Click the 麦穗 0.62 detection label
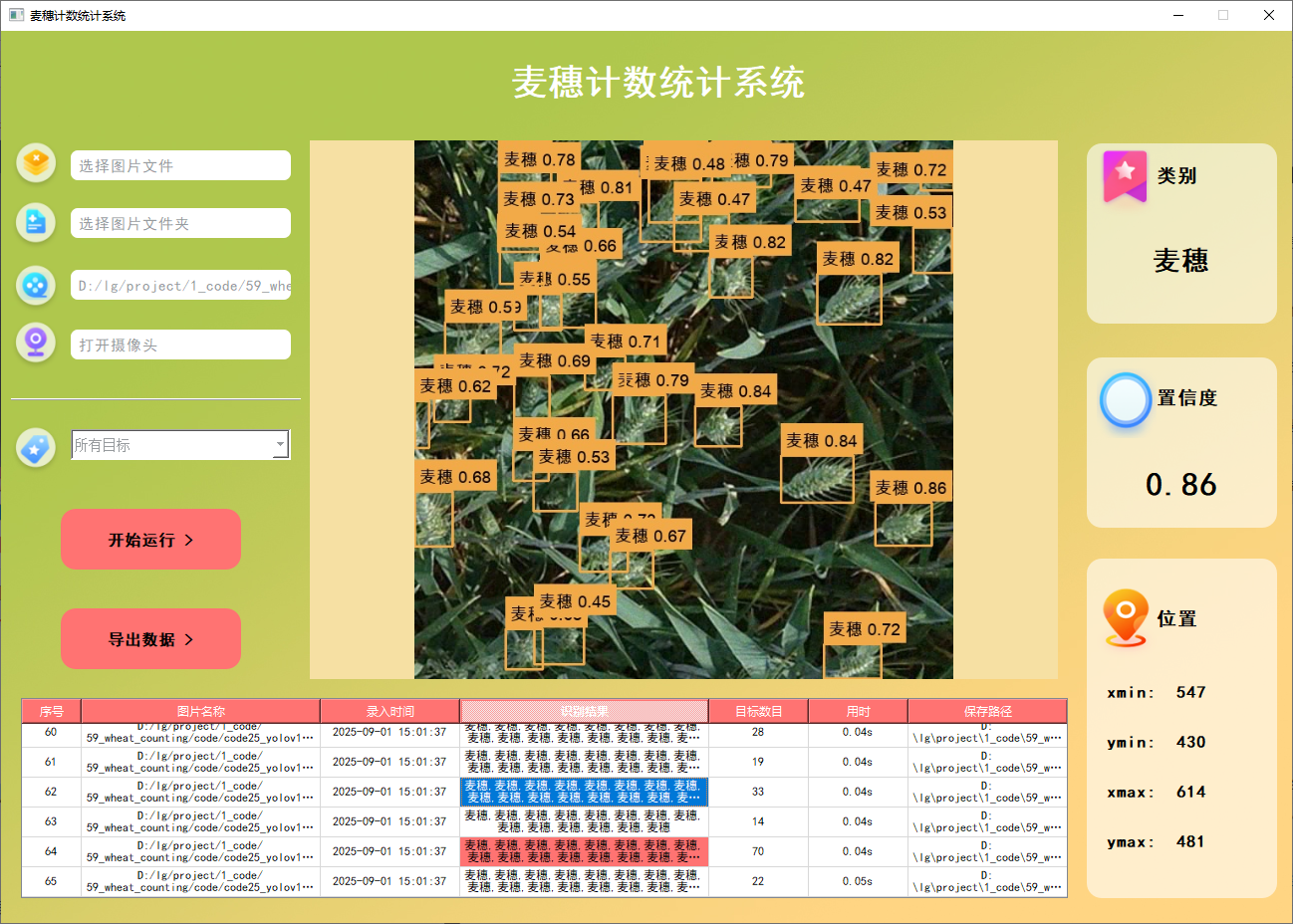The width and height of the screenshot is (1293, 924). 455,385
